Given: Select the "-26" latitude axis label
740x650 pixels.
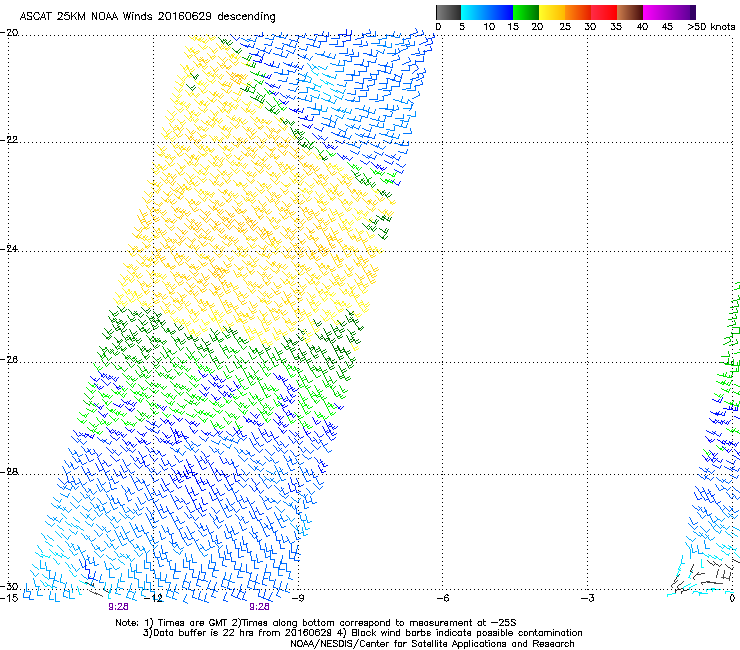Looking at the screenshot, I should [9, 360].
